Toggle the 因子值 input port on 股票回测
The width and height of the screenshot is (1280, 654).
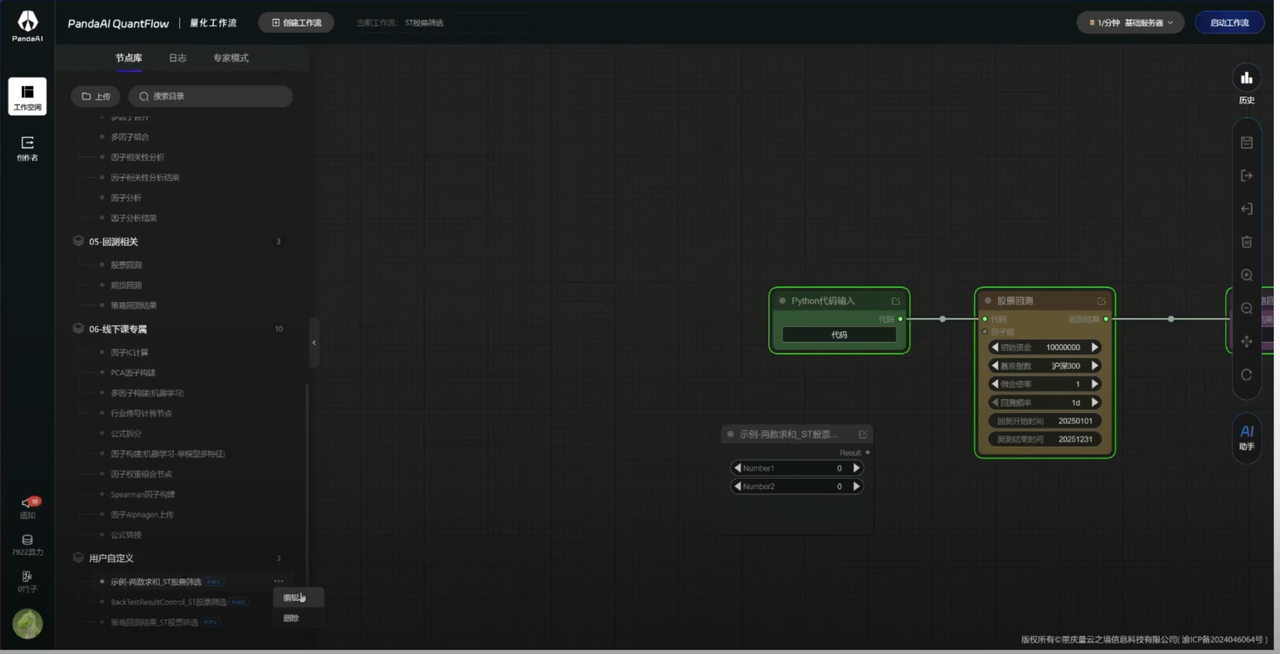[985, 332]
